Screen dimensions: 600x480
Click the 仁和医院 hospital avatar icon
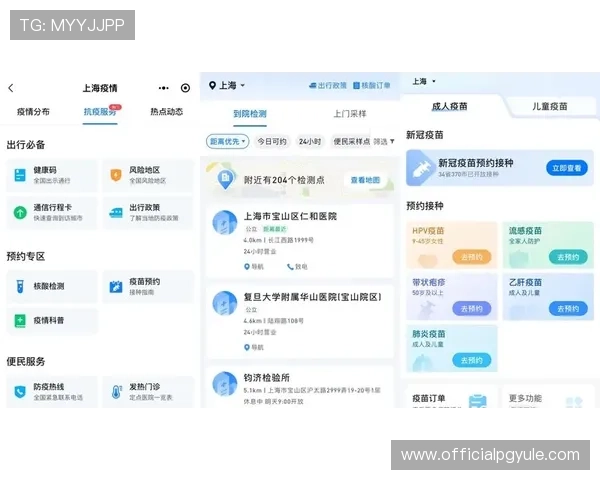pos(225,222)
